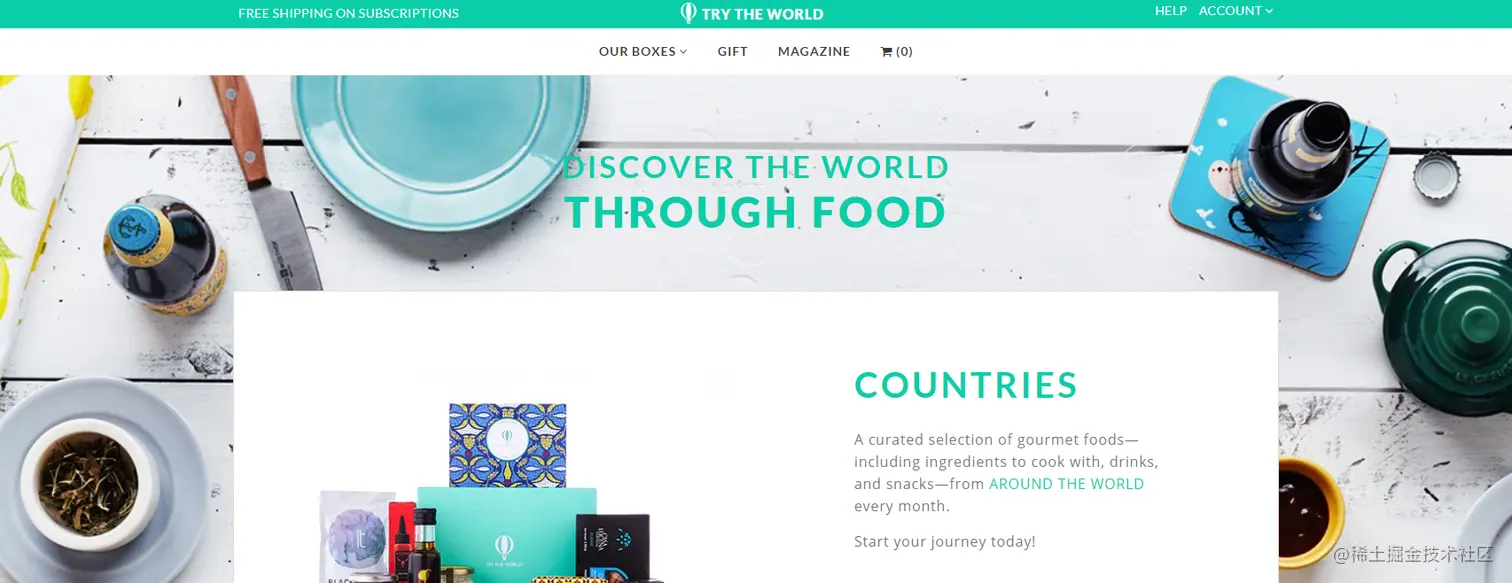Click the cart item count (0)
The width and height of the screenshot is (1512, 583).
pos(904,52)
